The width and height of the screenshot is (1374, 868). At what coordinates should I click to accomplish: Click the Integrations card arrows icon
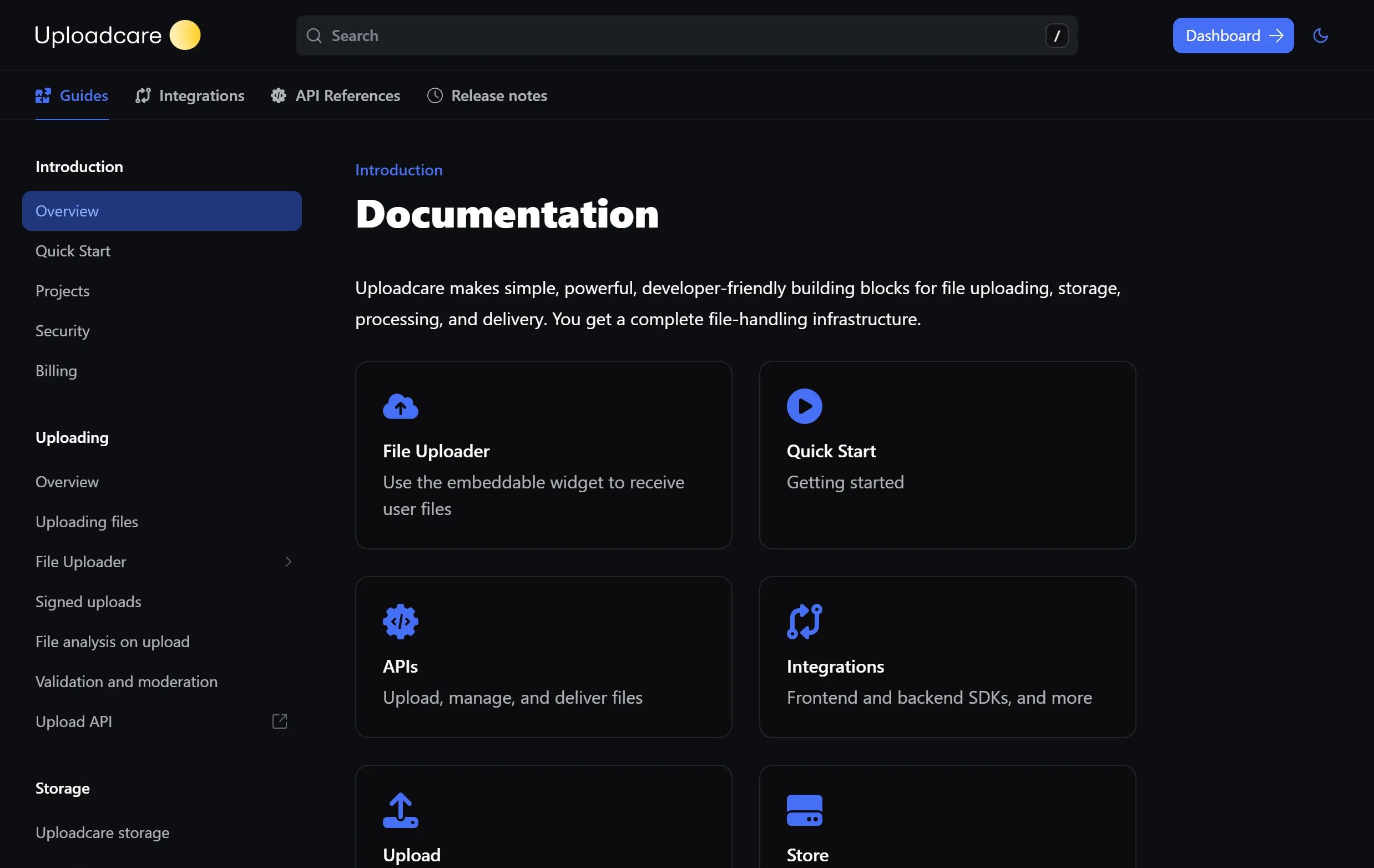coord(804,622)
